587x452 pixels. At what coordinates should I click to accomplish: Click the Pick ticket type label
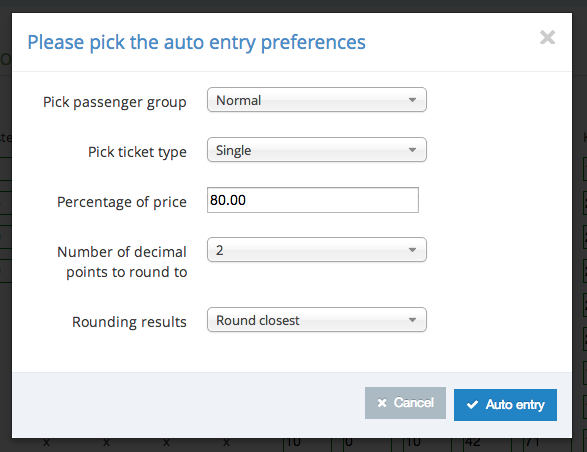pos(137,152)
